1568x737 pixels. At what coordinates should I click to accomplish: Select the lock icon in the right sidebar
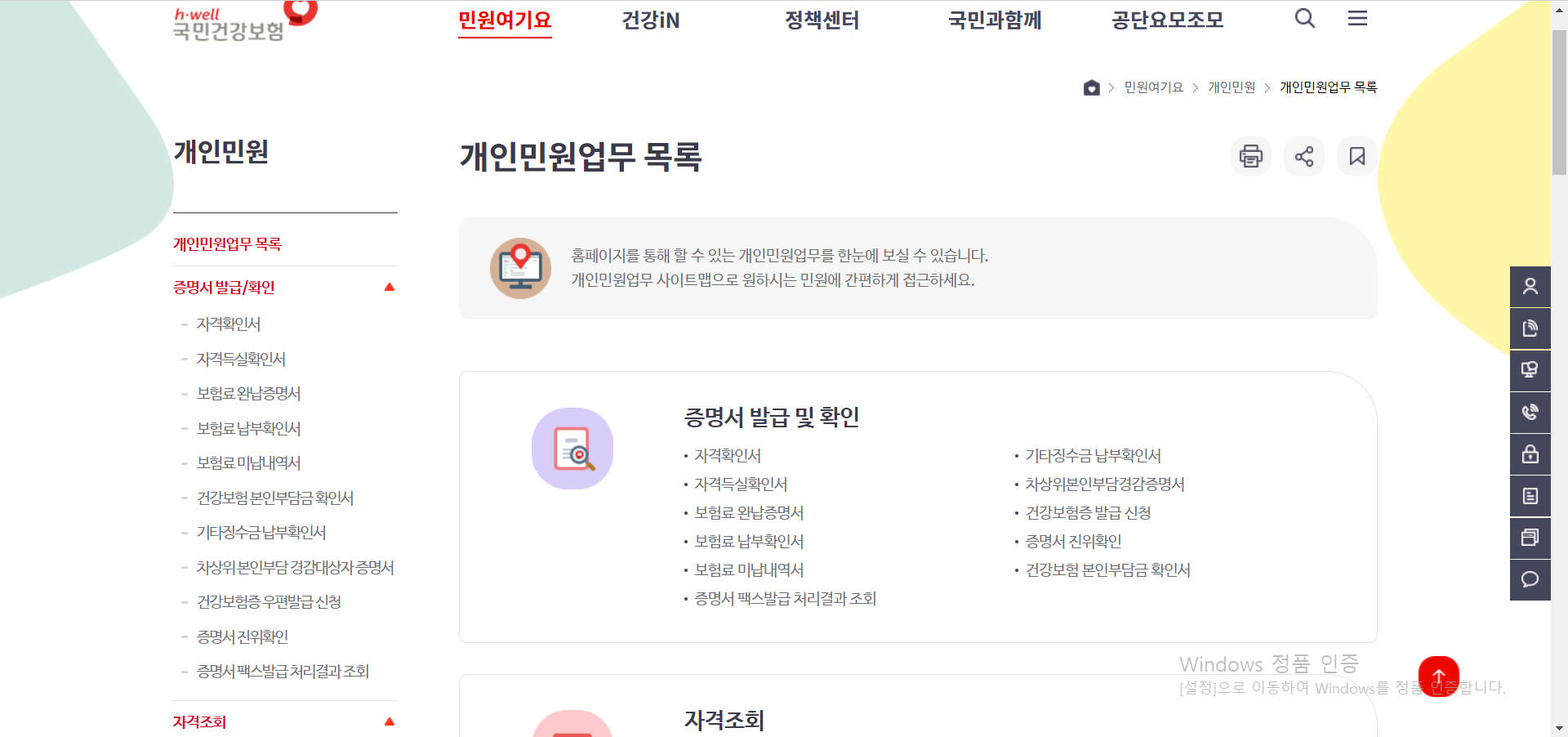click(x=1530, y=454)
